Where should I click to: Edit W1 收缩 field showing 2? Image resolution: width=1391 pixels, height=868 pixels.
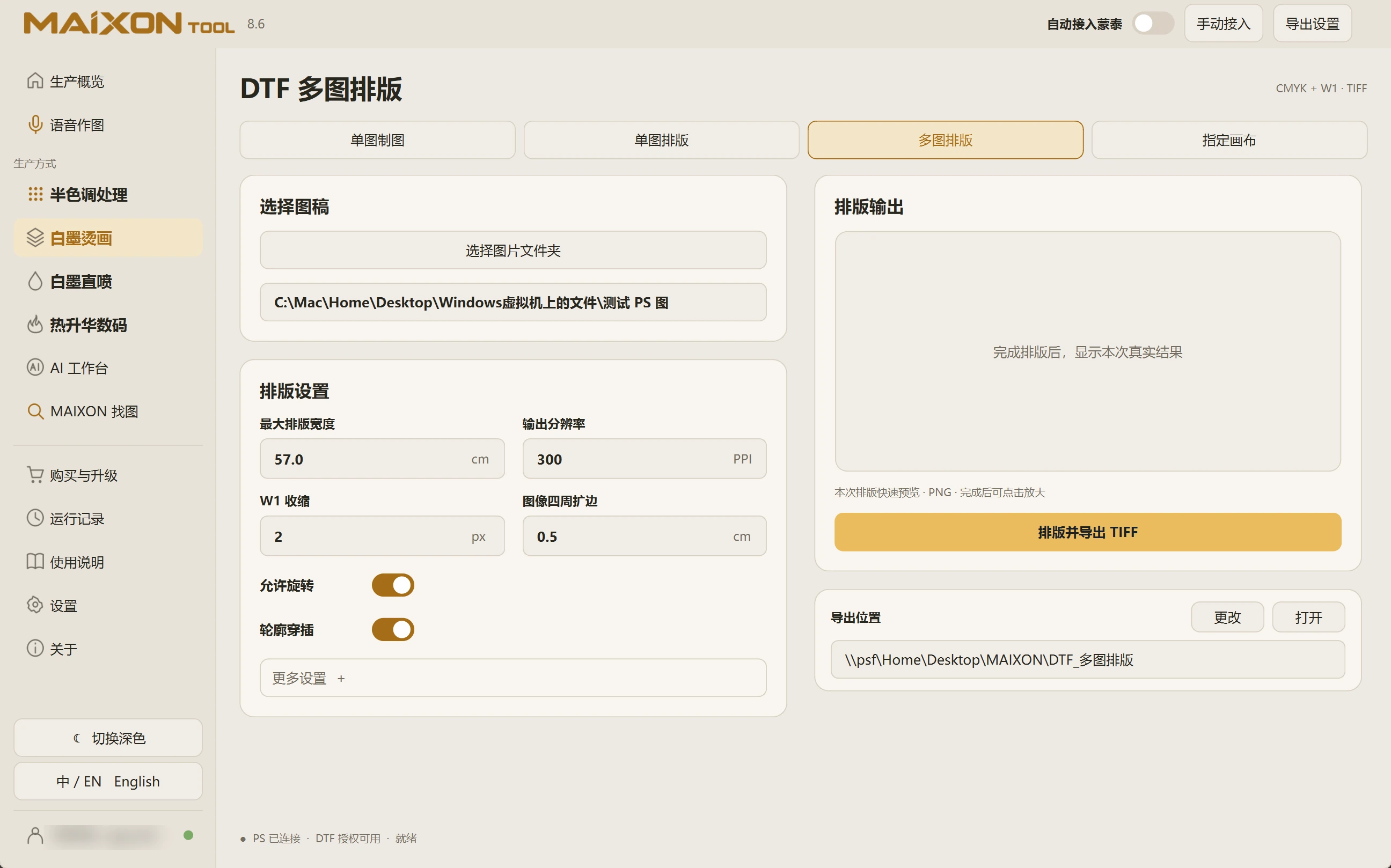click(x=382, y=536)
